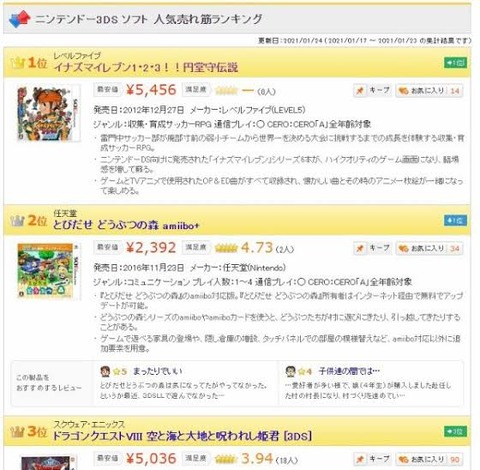Viewport: 480px width, 470px height.
Task: Open the 子供達の間では… review link
Action: pos(349,371)
